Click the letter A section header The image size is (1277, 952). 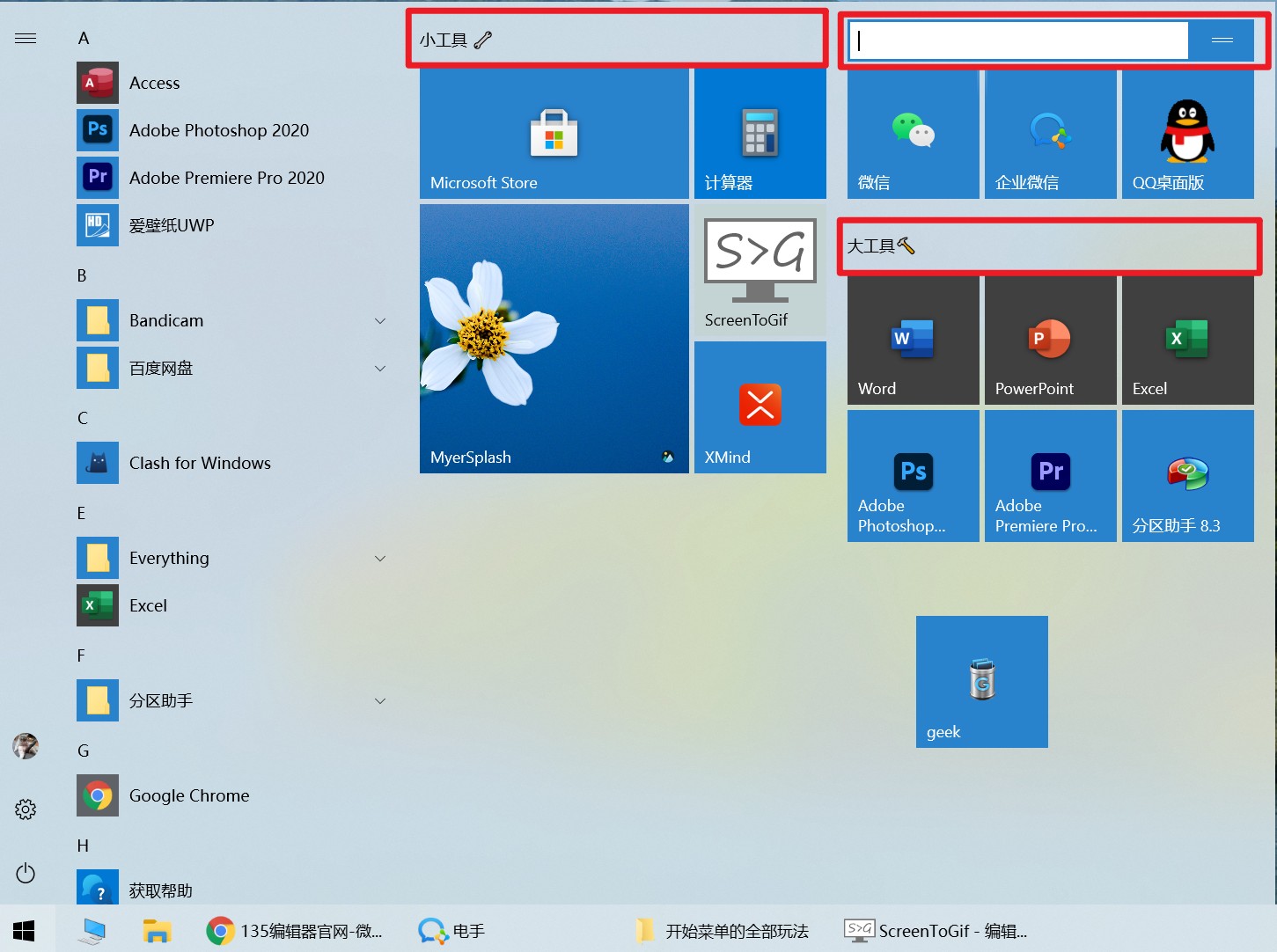click(x=84, y=38)
